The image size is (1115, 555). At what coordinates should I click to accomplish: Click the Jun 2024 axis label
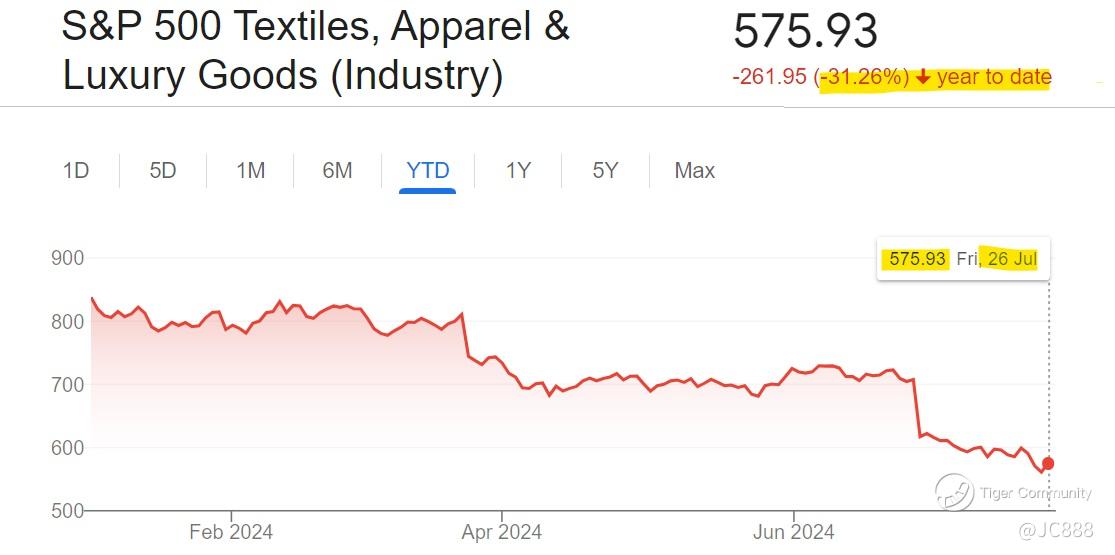tap(793, 532)
